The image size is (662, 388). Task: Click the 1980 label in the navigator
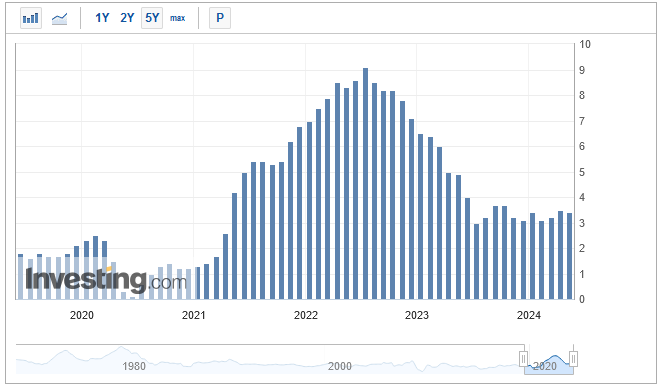134,366
